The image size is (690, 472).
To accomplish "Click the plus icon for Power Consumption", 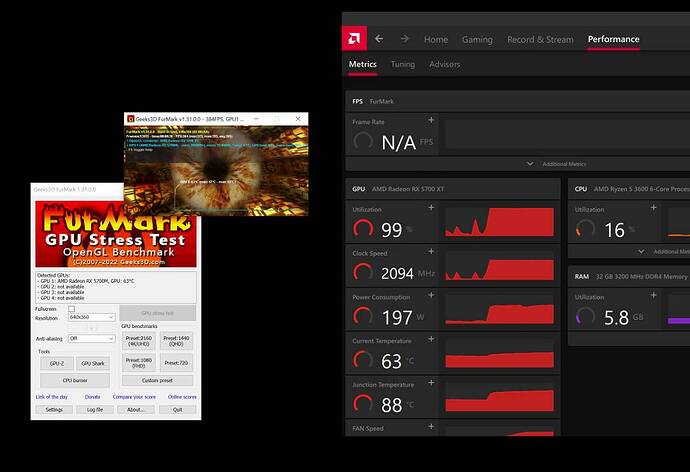I will point(431,295).
